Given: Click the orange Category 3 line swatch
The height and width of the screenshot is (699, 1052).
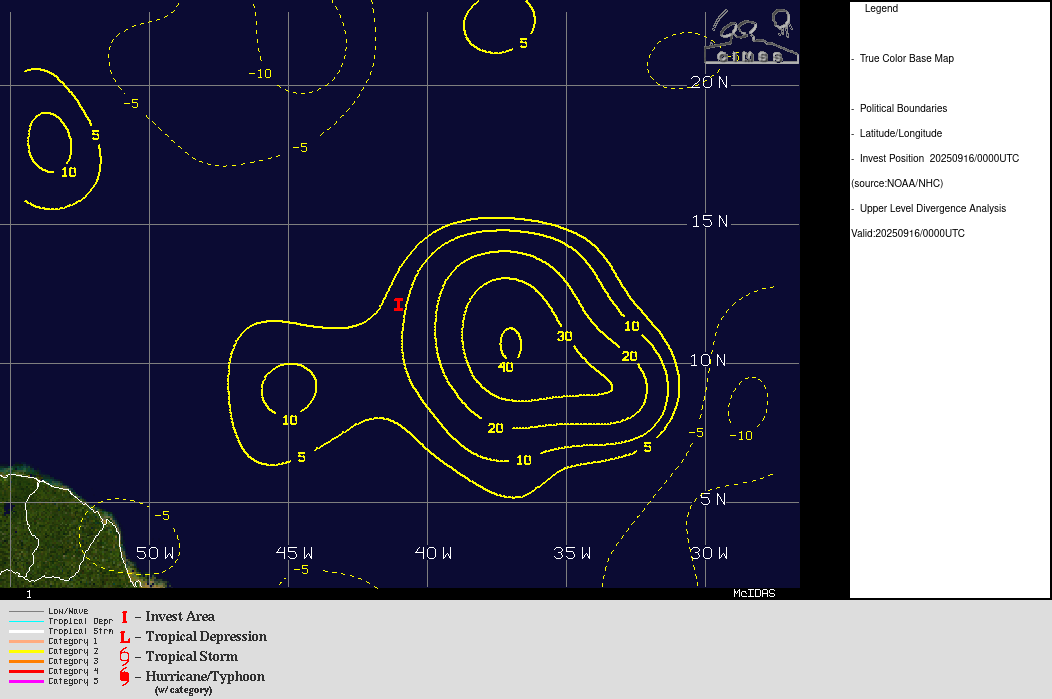Looking at the screenshot, I should click(x=26, y=661).
